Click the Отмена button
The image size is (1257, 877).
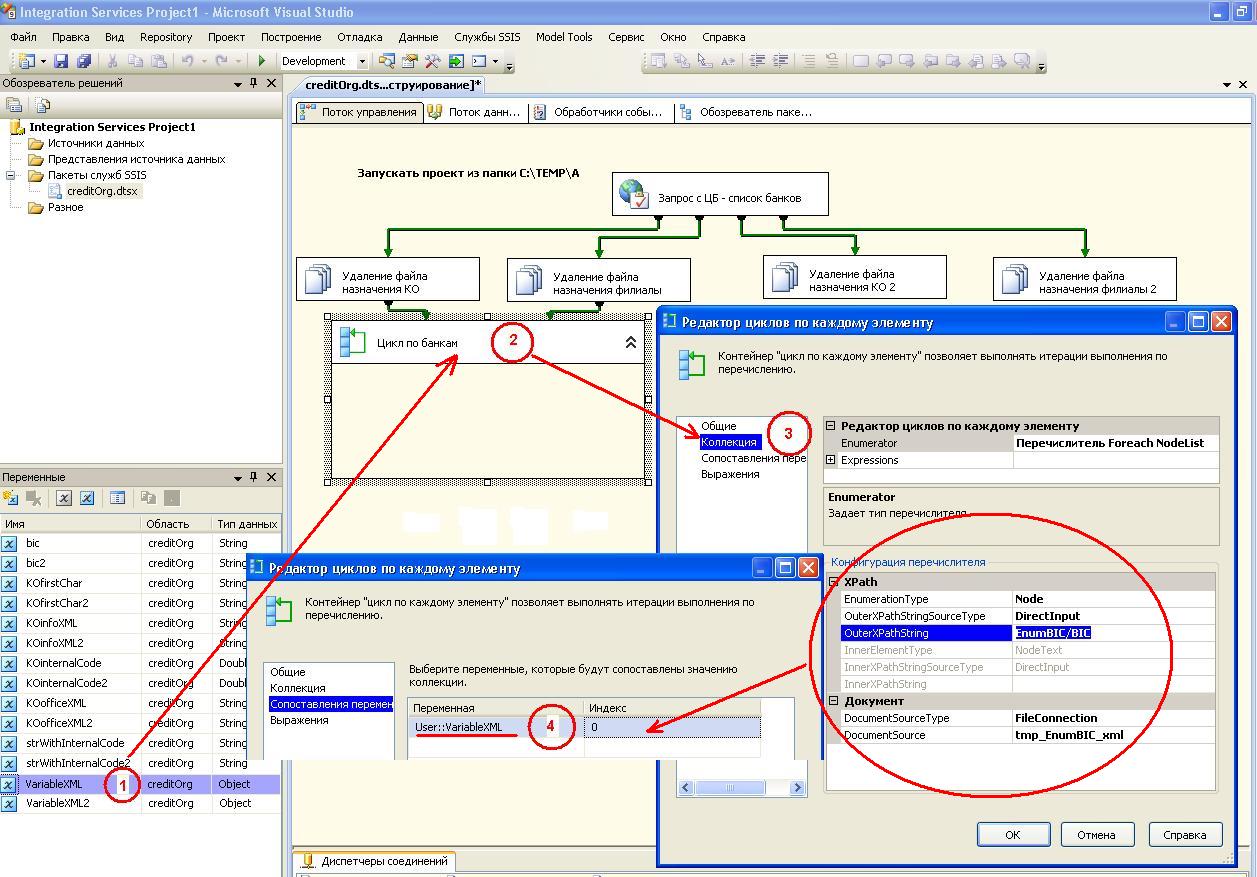coord(1096,835)
